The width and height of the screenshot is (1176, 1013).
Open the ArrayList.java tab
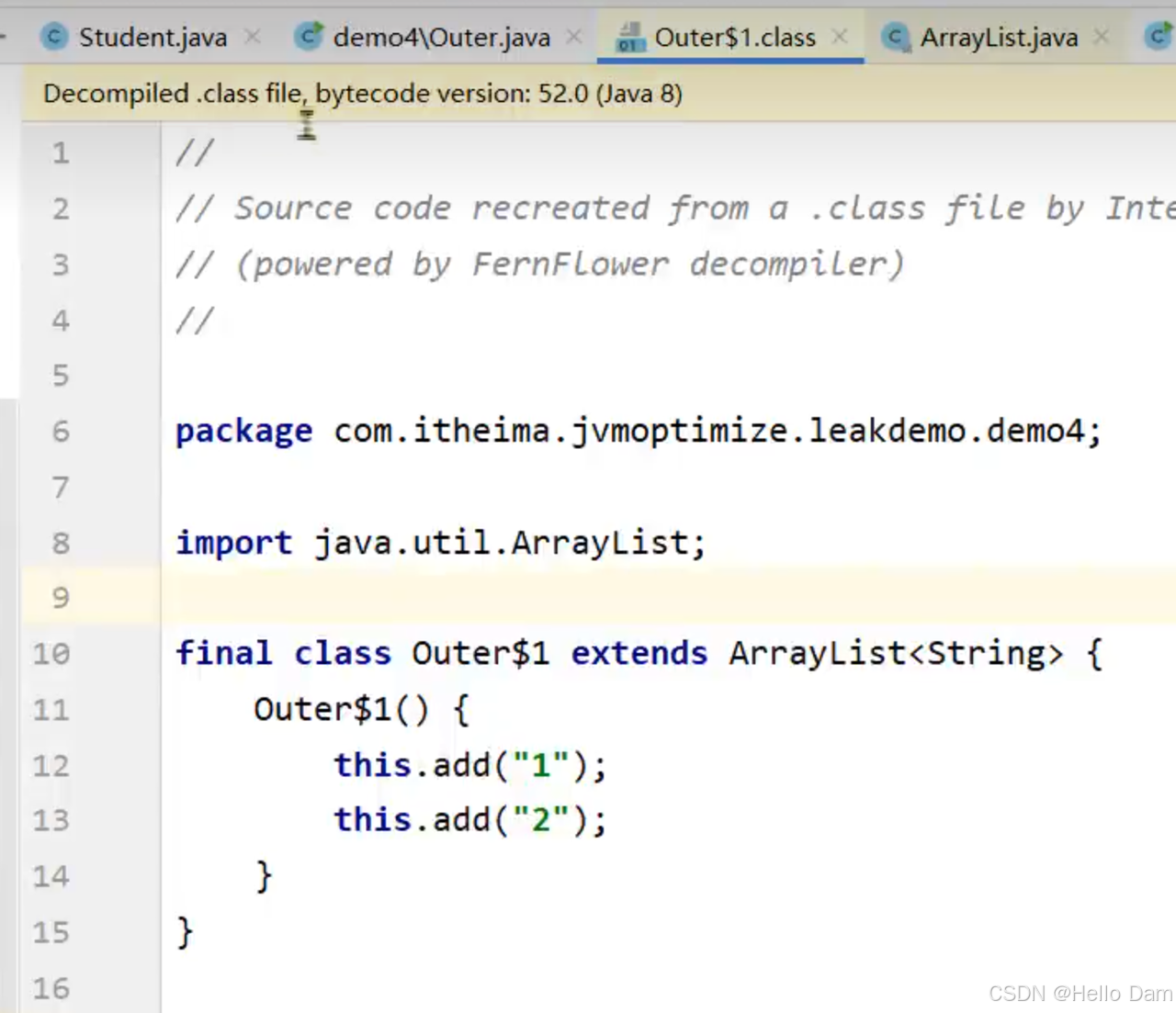coord(999,37)
